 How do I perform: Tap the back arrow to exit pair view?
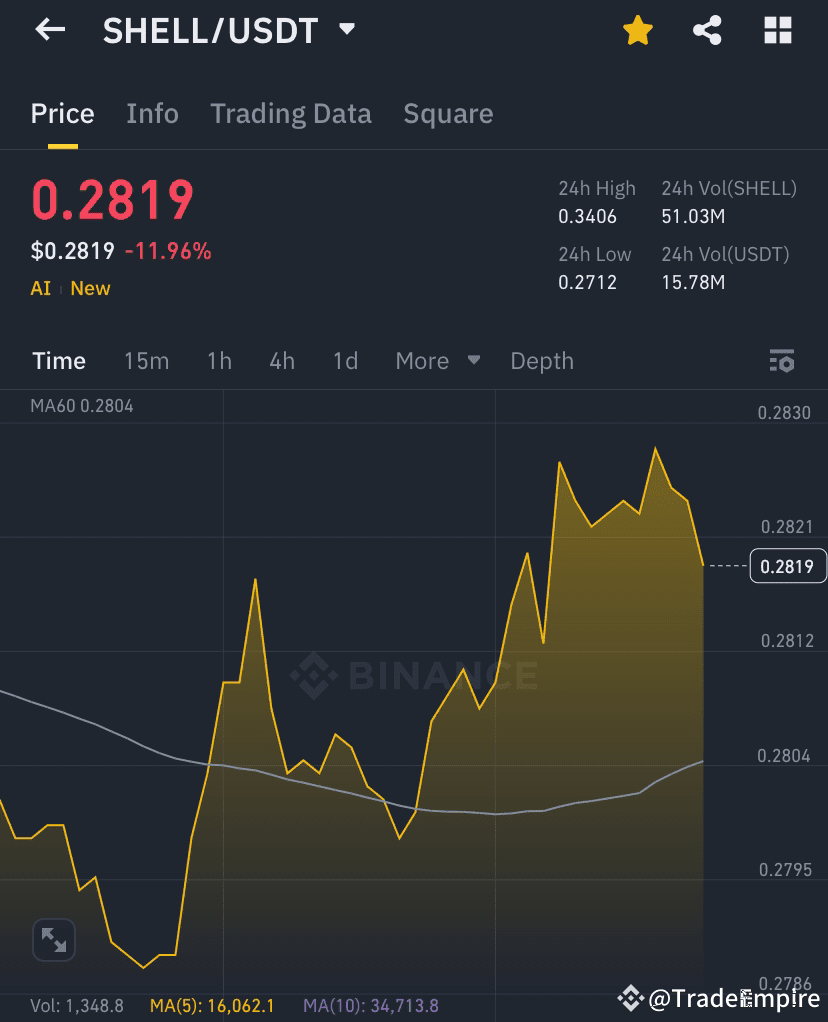click(x=48, y=30)
